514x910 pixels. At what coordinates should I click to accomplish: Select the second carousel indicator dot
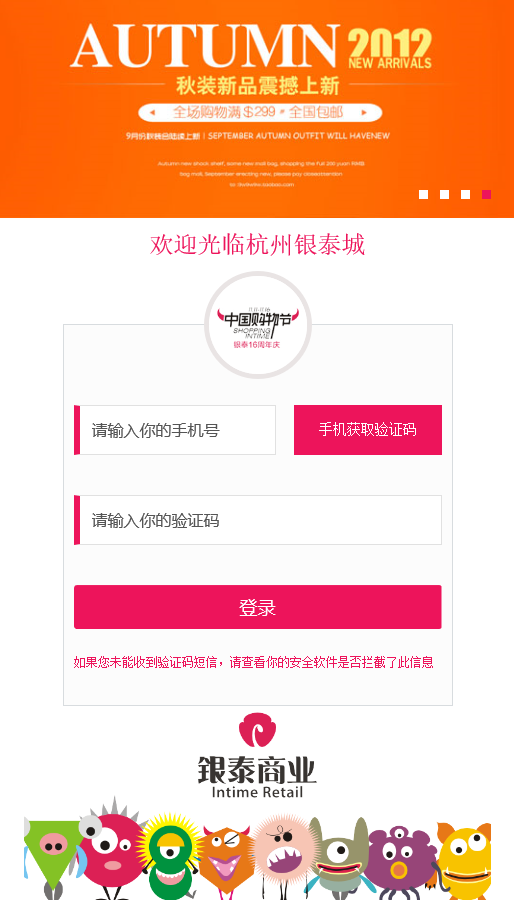click(444, 194)
